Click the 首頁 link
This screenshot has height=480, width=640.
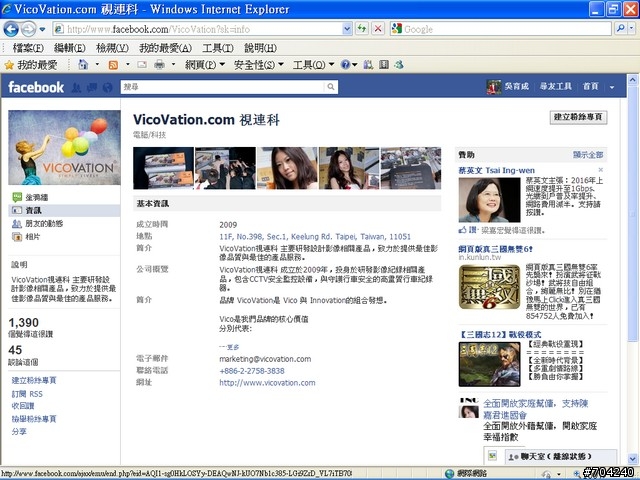(590, 87)
